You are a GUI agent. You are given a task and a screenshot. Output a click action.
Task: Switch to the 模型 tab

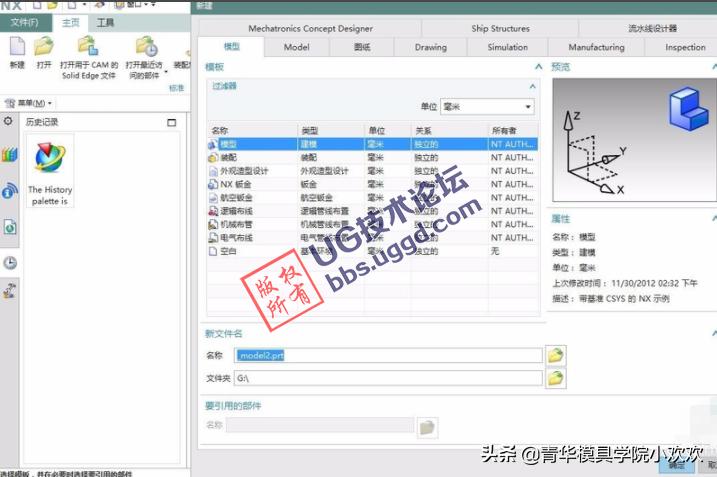click(x=231, y=47)
